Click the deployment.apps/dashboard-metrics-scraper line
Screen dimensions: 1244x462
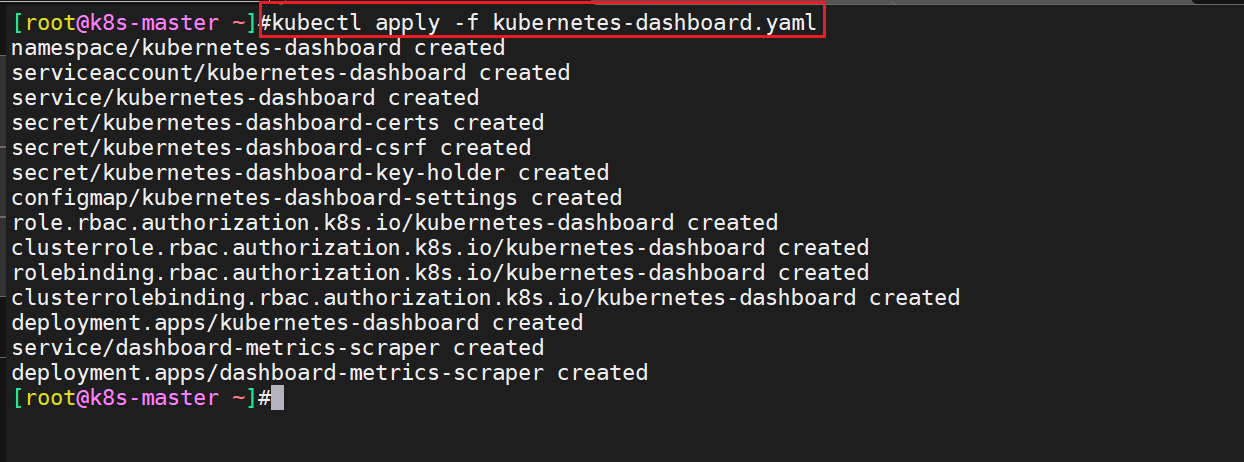coord(329,372)
